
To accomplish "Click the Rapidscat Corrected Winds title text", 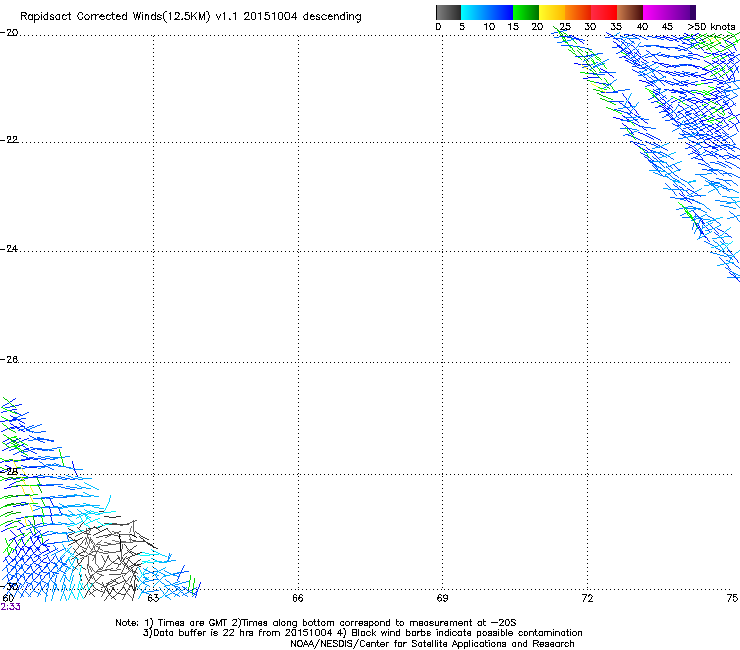I will click(191, 17).
